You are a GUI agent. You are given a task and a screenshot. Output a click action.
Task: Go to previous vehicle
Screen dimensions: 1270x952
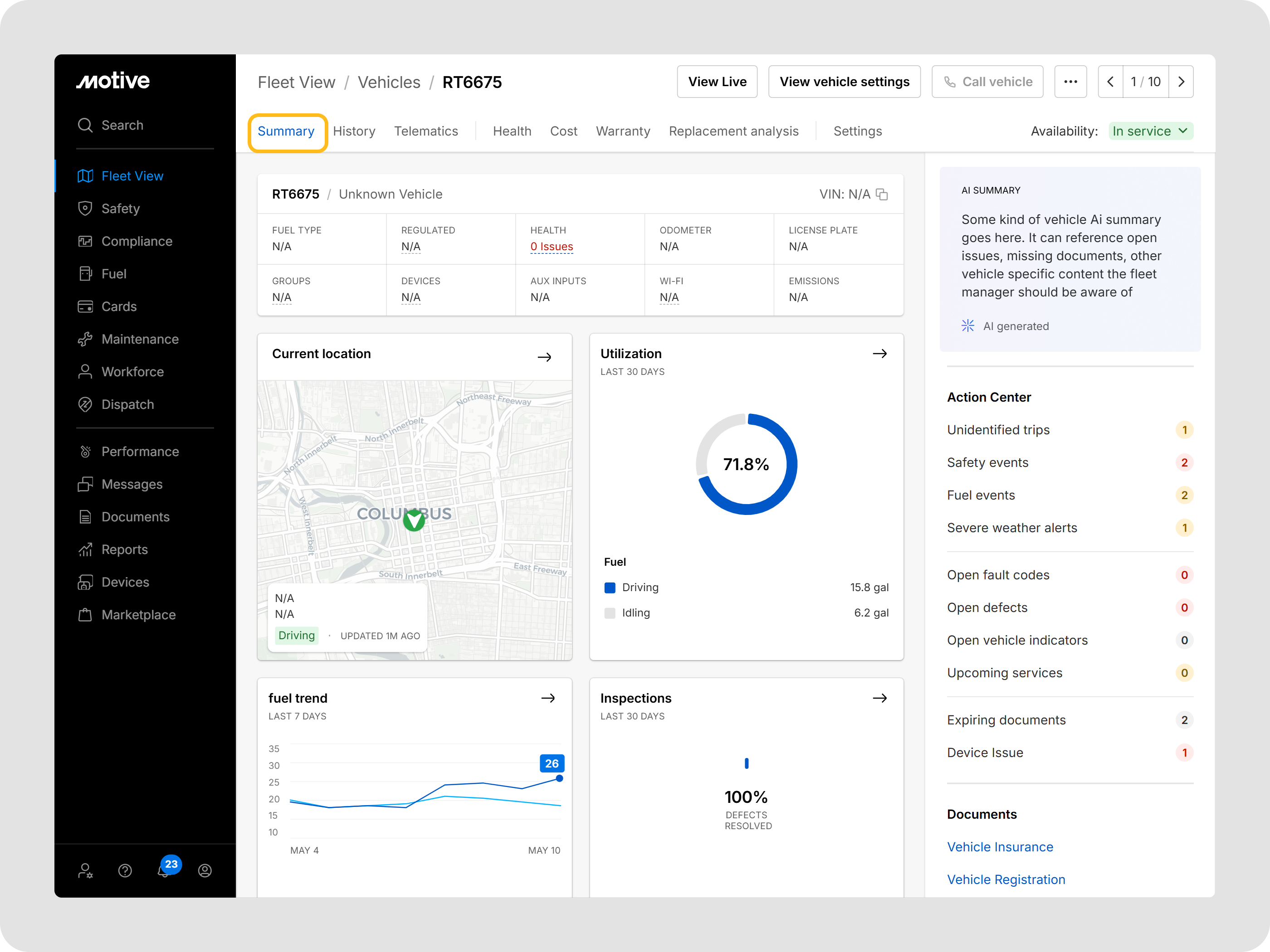click(x=1110, y=82)
